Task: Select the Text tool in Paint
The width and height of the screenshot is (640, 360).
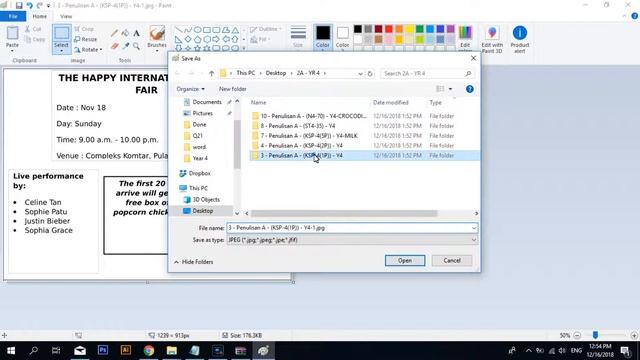Action: pos(136,33)
